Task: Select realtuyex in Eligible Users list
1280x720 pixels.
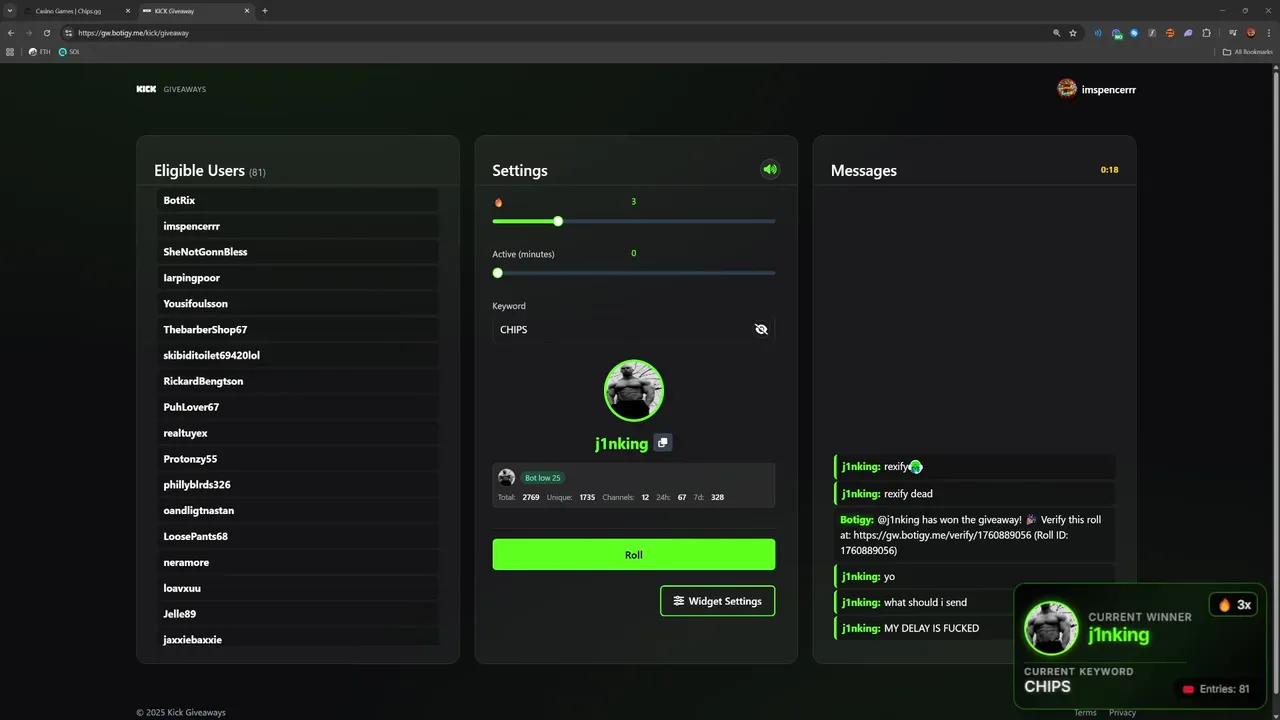Action: pos(297,433)
